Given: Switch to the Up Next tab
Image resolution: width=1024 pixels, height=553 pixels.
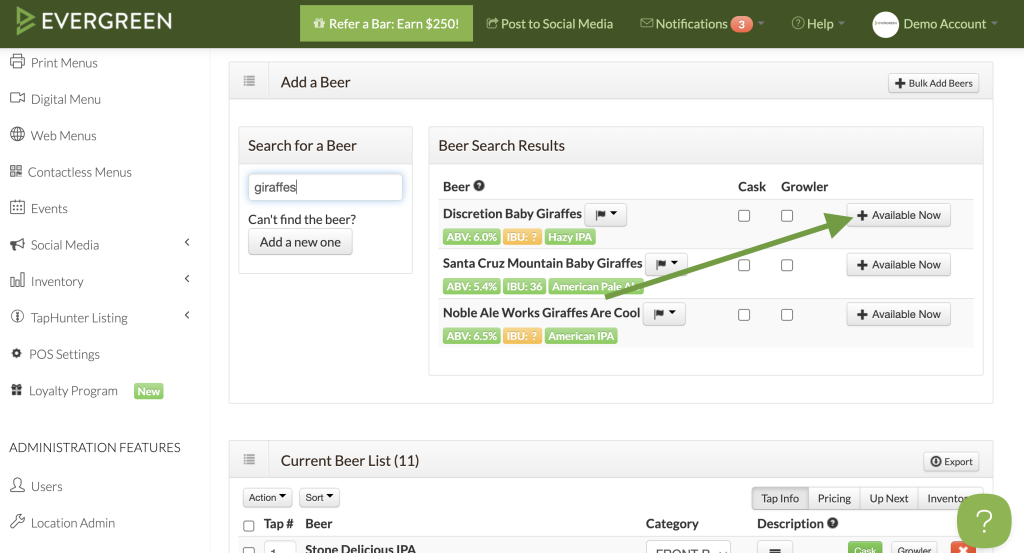Looking at the screenshot, I should (x=888, y=498).
